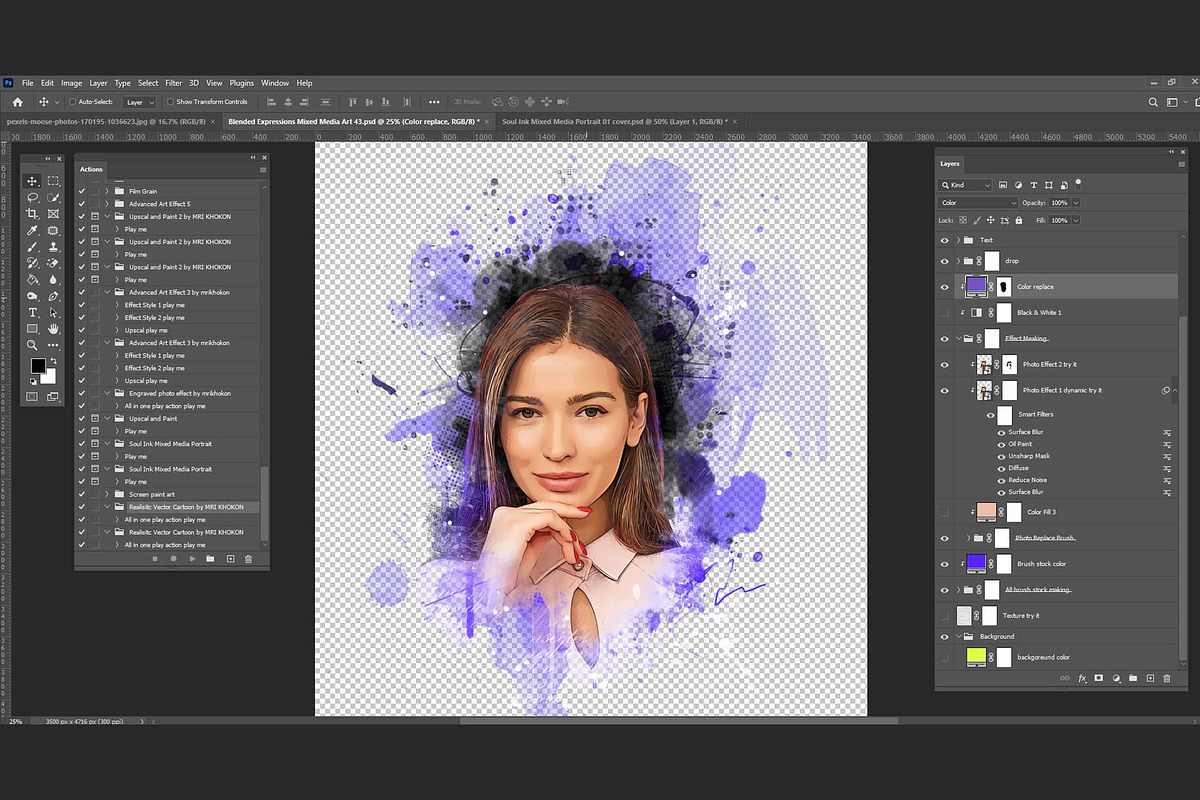The image size is (1200, 800).
Task: Delete layer using Layers panel trash icon
Action: (1166, 678)
